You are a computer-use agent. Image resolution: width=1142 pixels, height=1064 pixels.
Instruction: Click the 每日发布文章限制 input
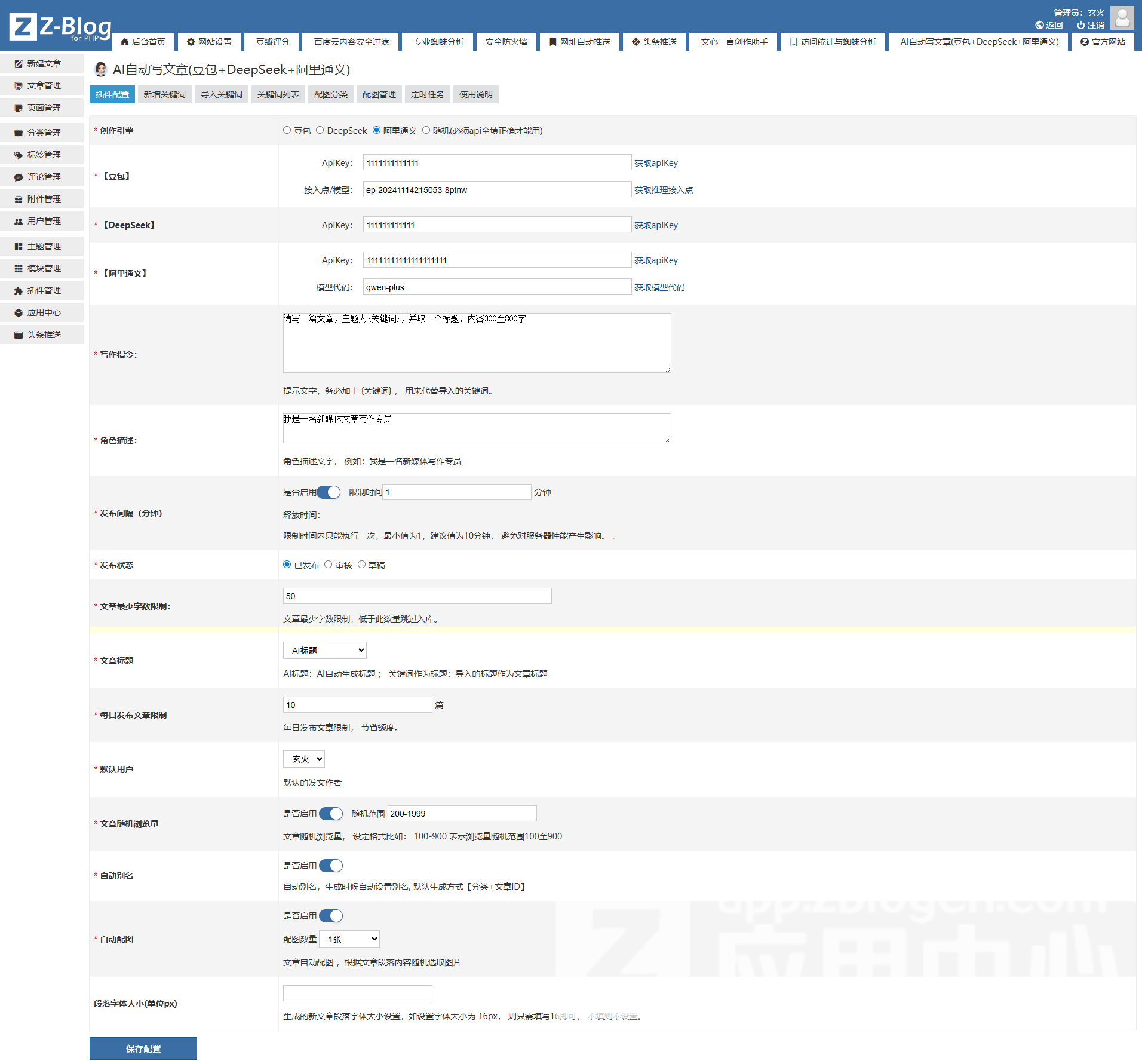coord(358,705)
